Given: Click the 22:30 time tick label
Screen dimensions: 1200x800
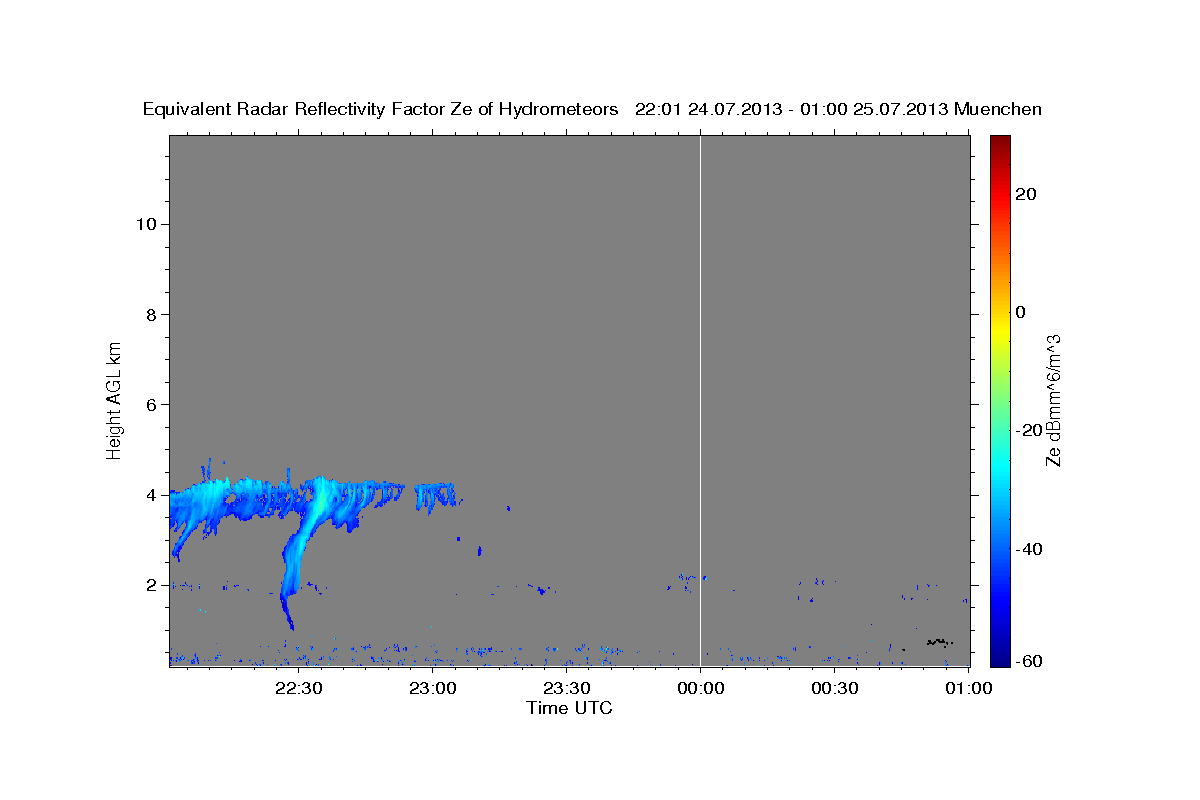Looking at the screenshot, I should [x=298, y=688].
